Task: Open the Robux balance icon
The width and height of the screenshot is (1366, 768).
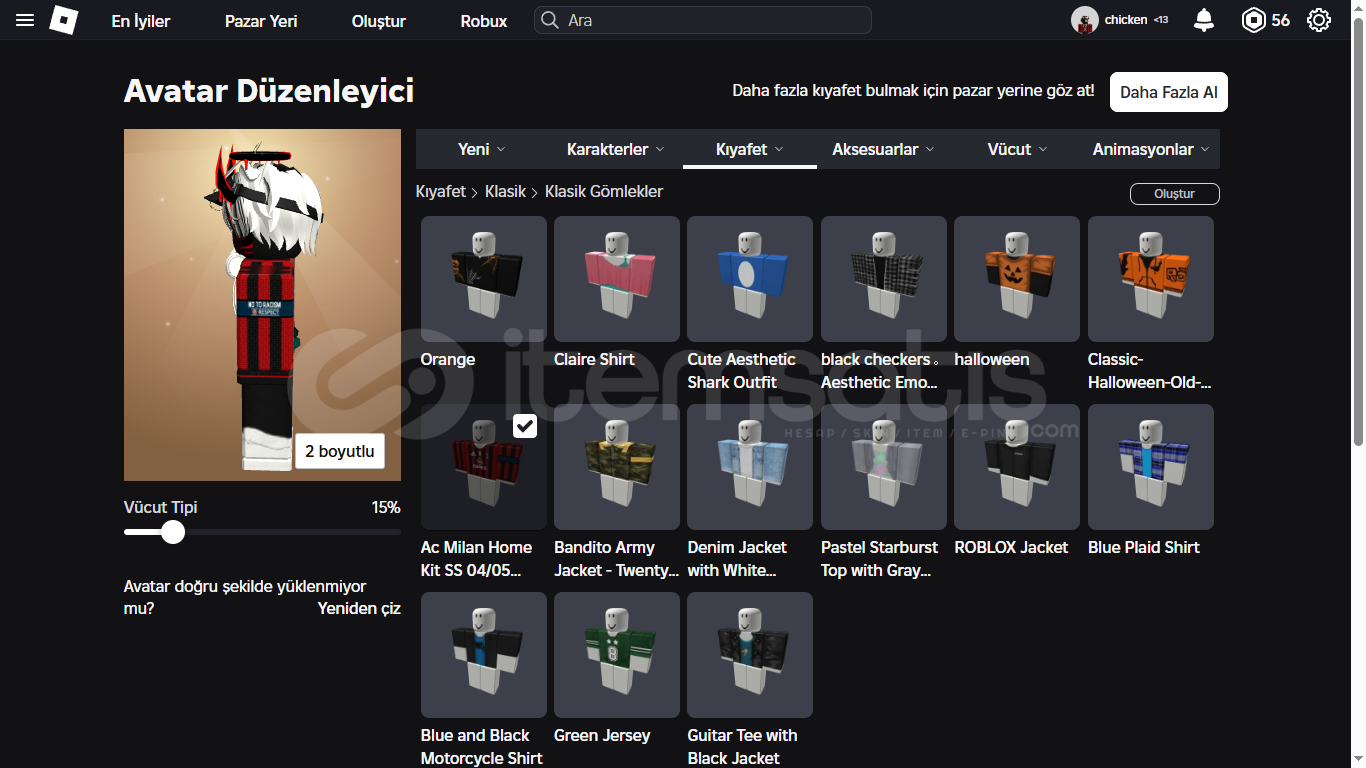Action: point(1254,20)
